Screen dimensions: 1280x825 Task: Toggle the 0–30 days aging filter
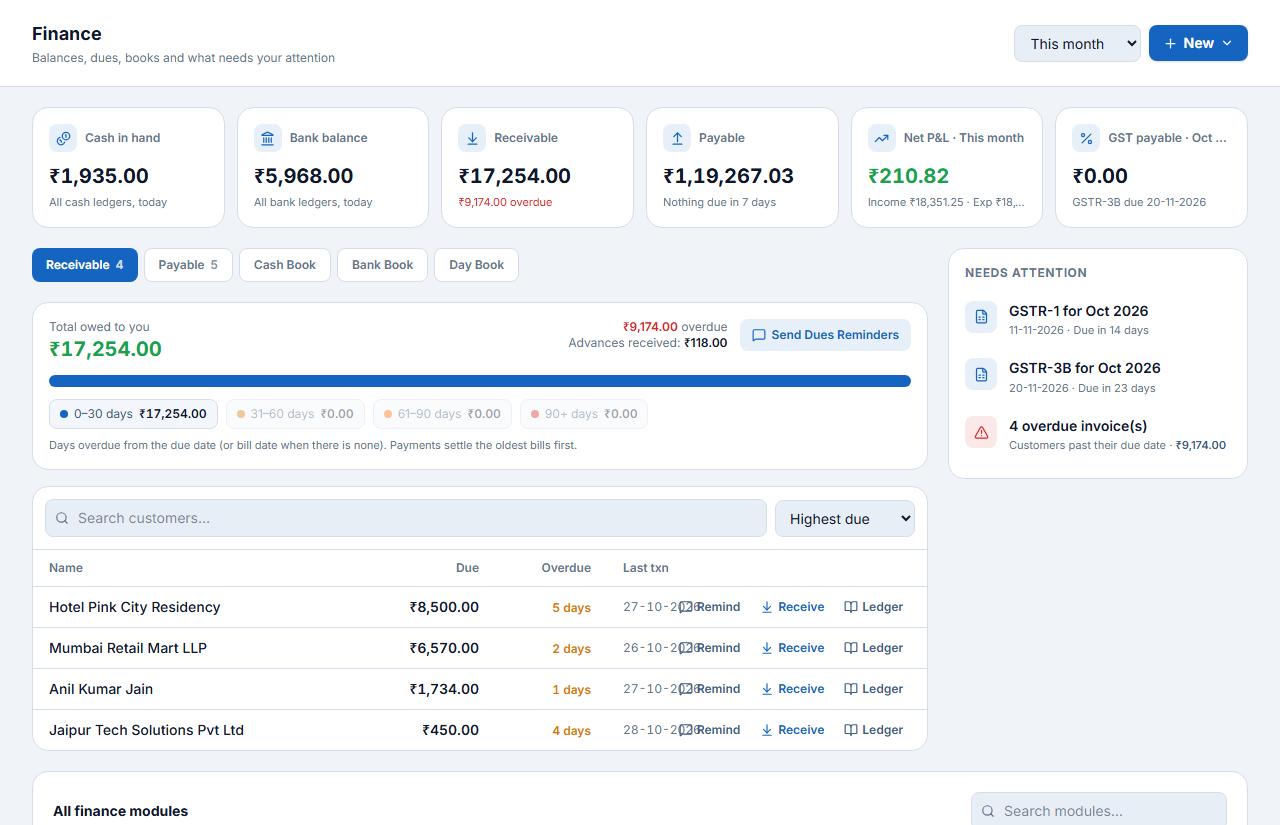tap(133, 414)
